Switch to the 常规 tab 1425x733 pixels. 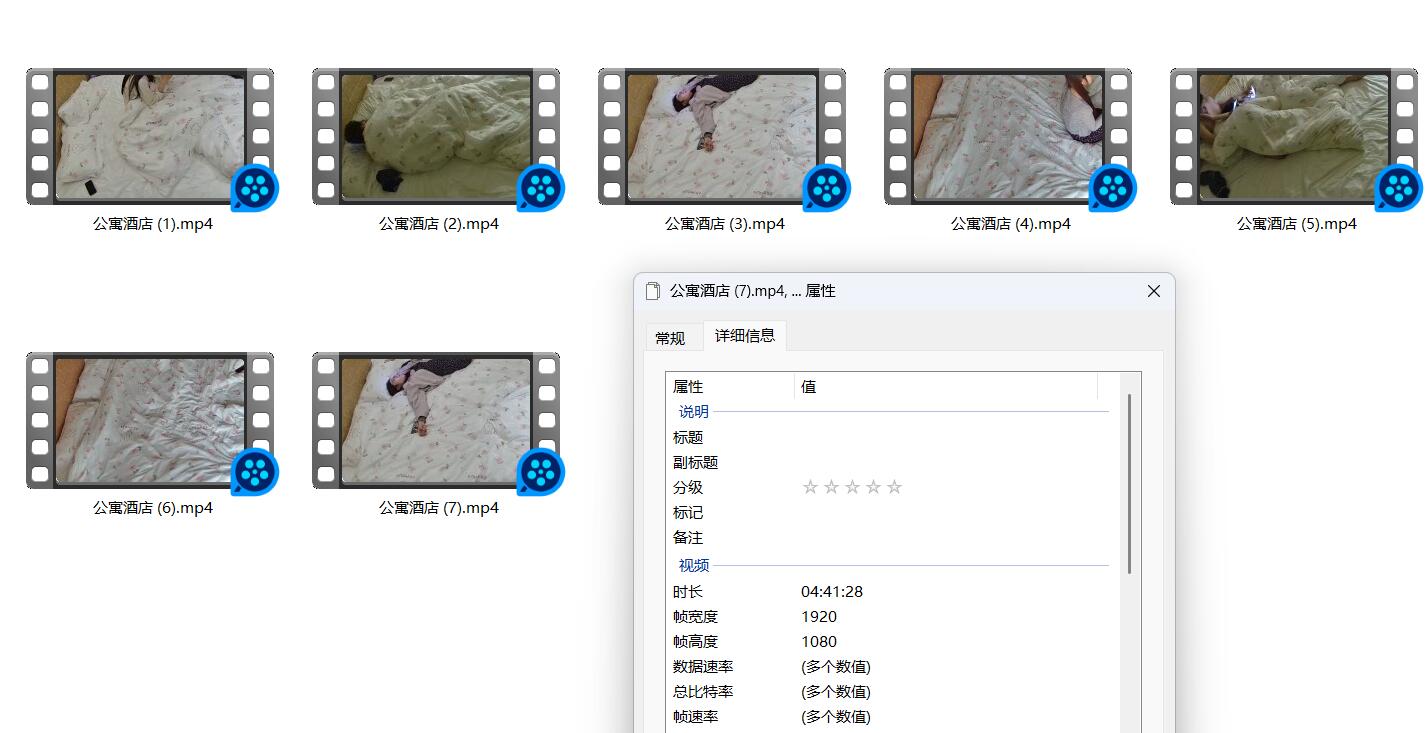coord(670,338)
